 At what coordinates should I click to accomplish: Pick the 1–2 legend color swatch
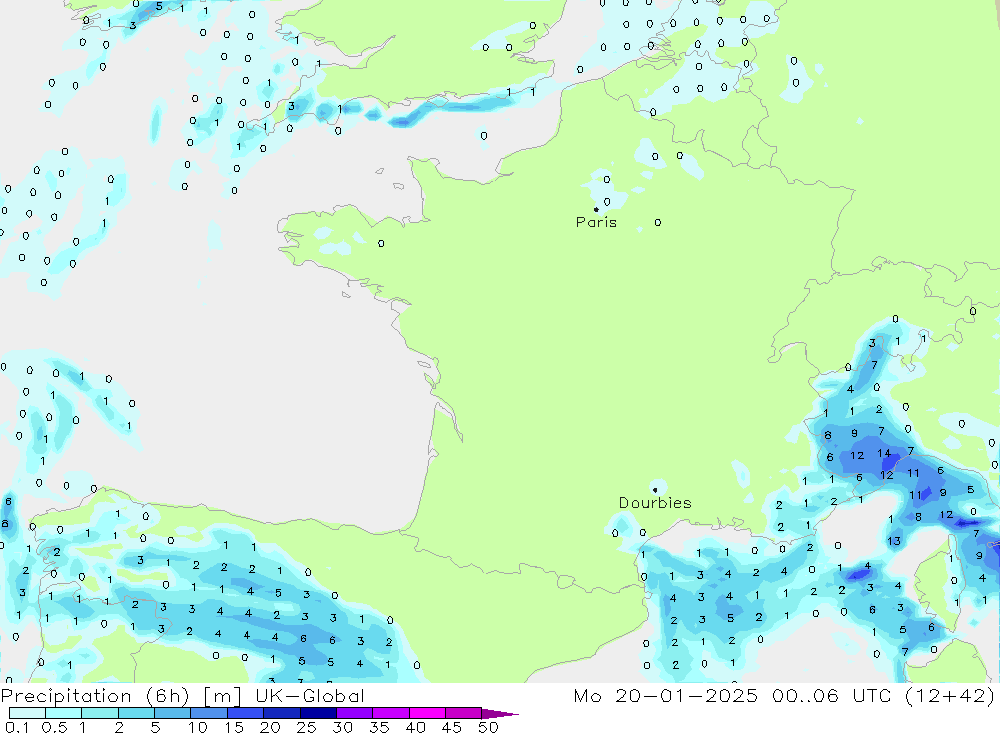click(100, 713)
